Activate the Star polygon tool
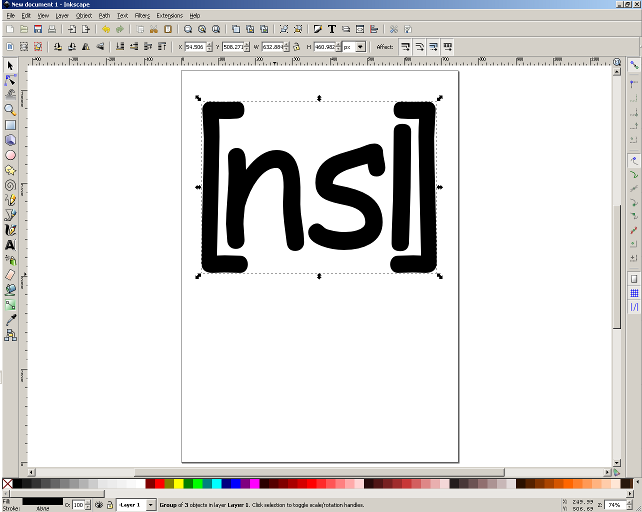This screenshot has width=642, height=512. pos(10,170)
